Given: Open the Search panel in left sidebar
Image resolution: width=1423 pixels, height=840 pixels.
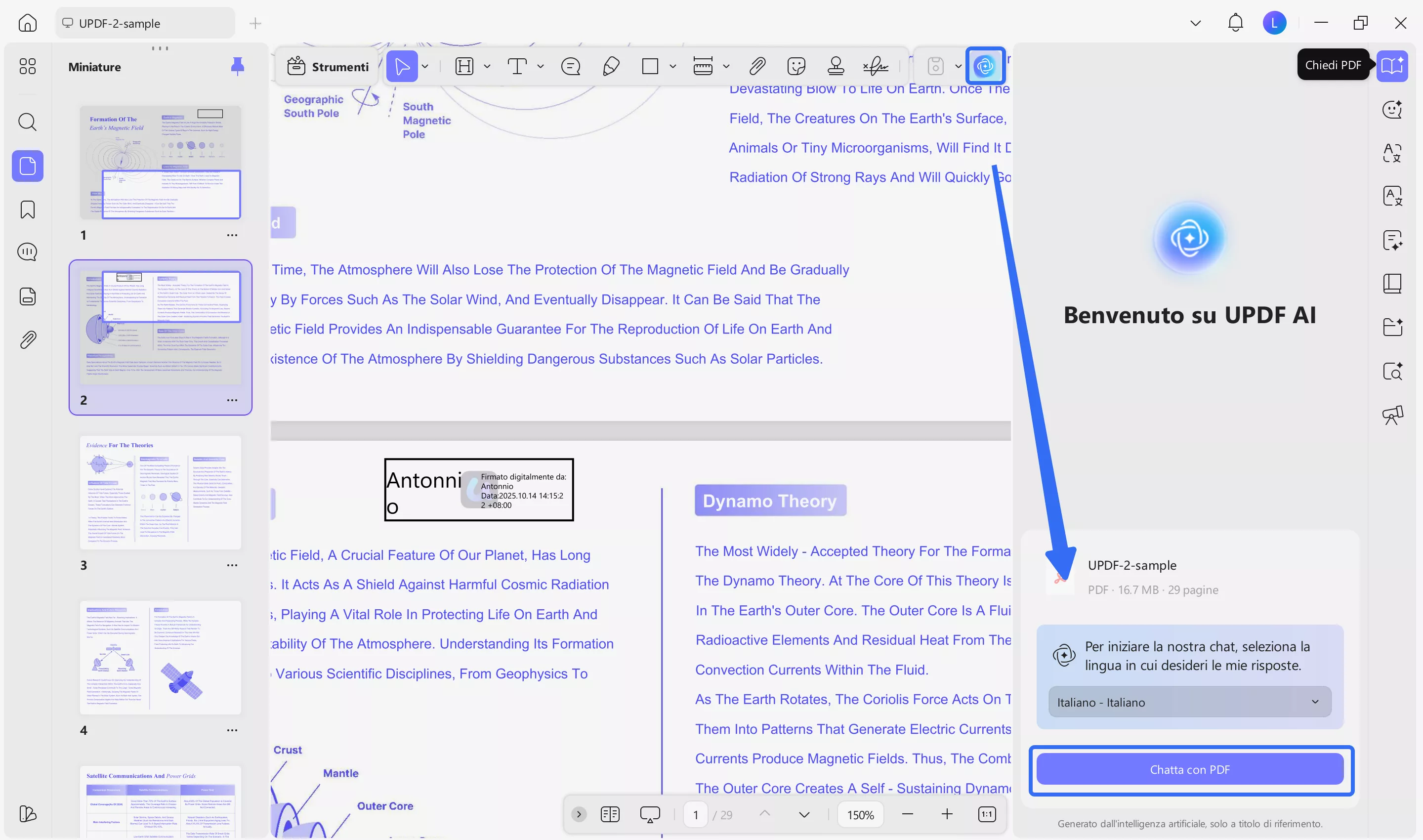Looking at the screenshot, I should tap(27, 122).
